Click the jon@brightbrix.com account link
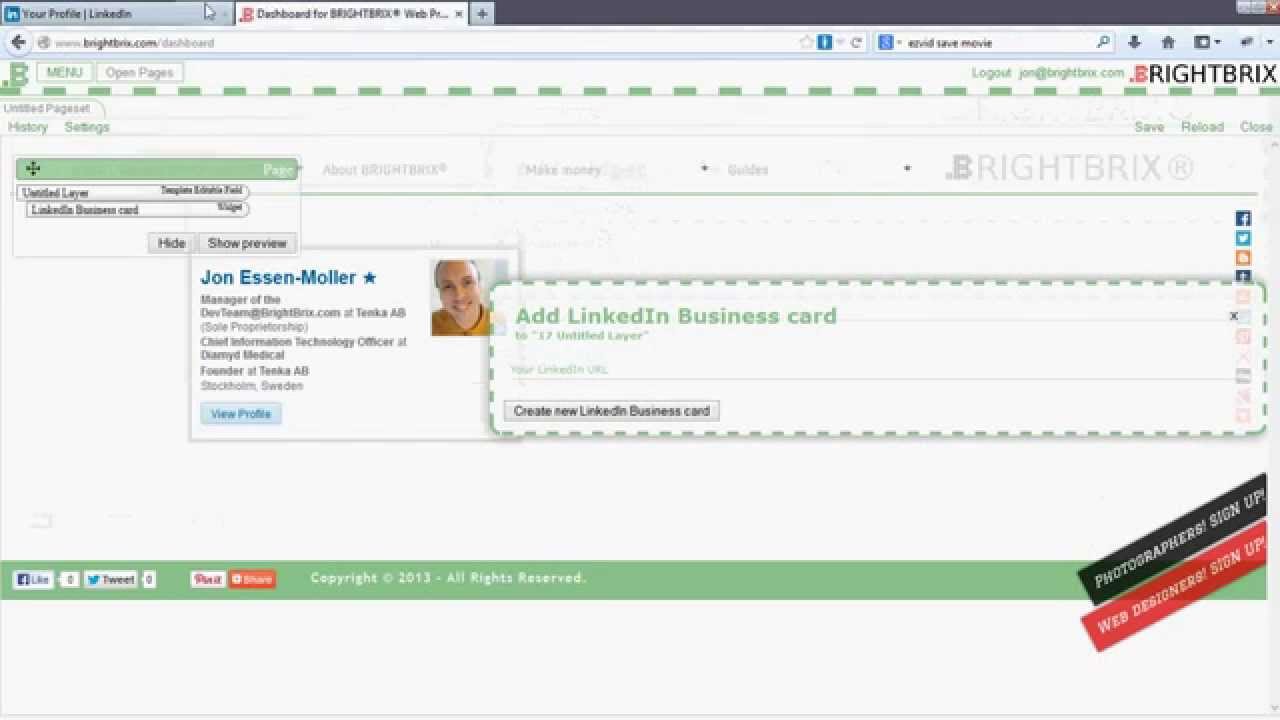The image size is (1280, 720). 1072,73
